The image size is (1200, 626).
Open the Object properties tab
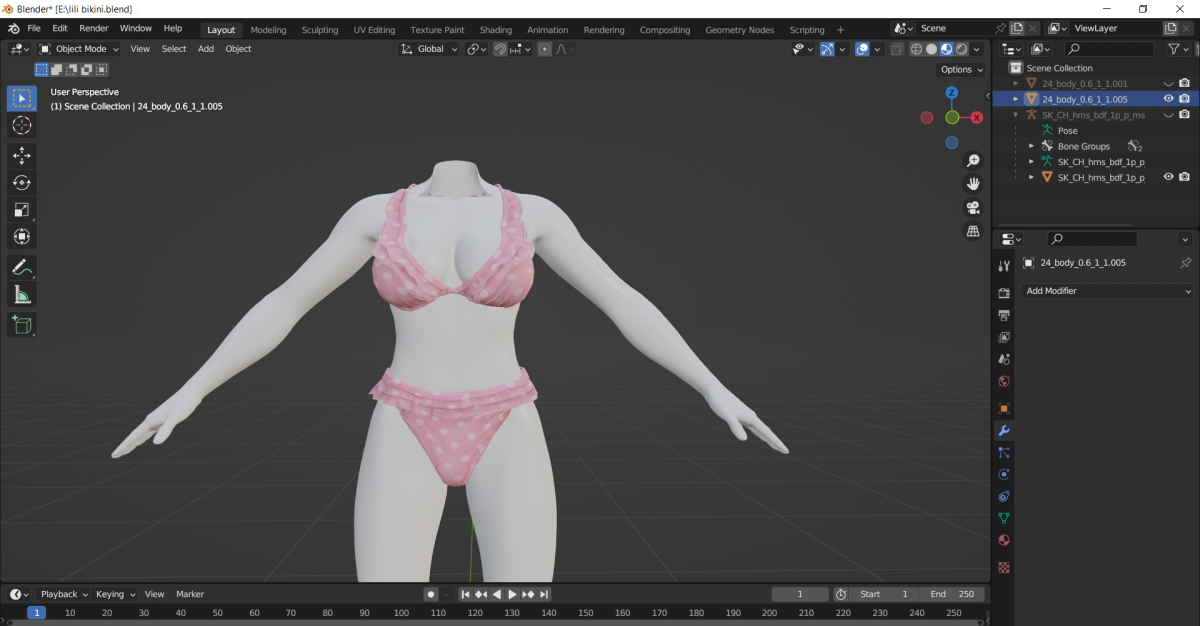click(1004, 409)
